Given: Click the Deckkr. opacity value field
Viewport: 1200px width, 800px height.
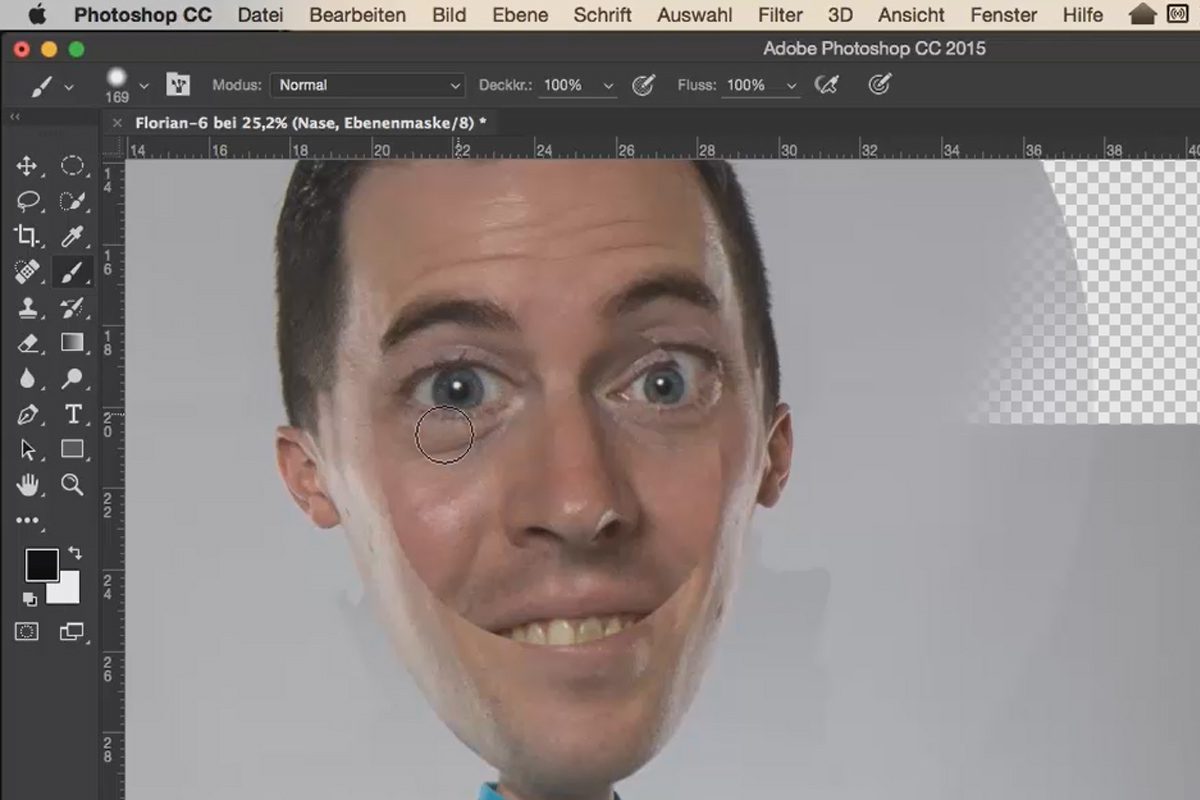Looking at the screenshot, I should click(x=563, y=85).
